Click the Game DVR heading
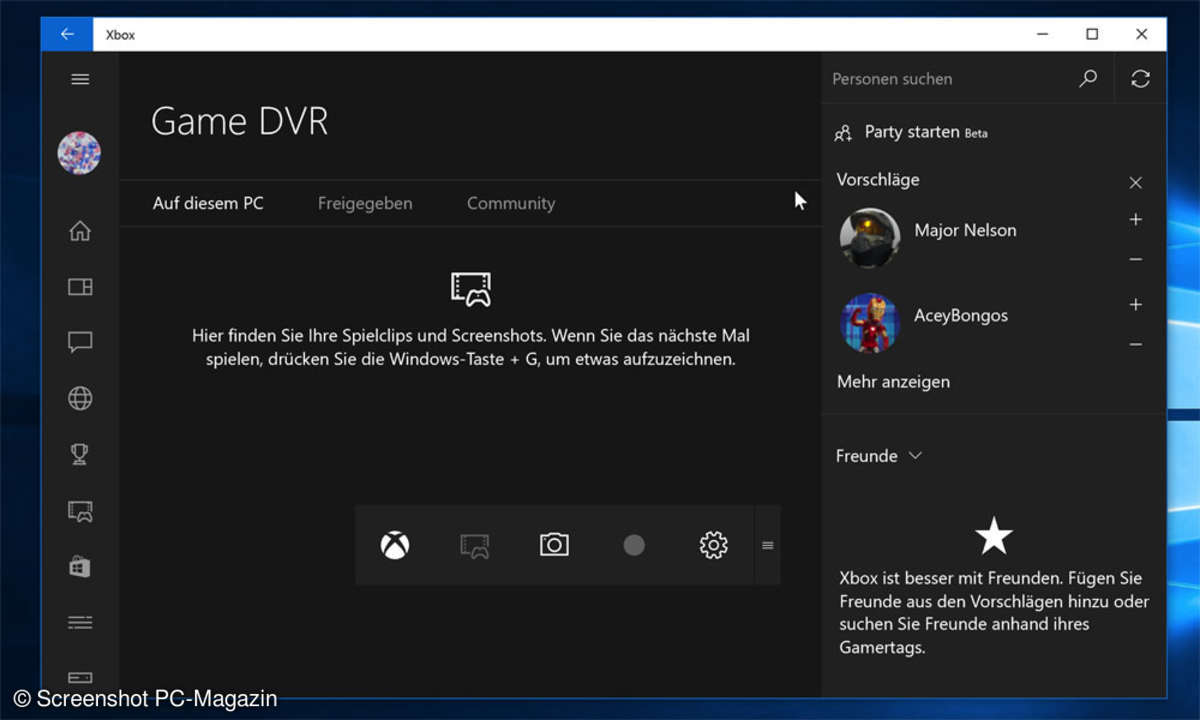Image resolution: width=1200 pixels, height=720 pixels. point(240,121)
